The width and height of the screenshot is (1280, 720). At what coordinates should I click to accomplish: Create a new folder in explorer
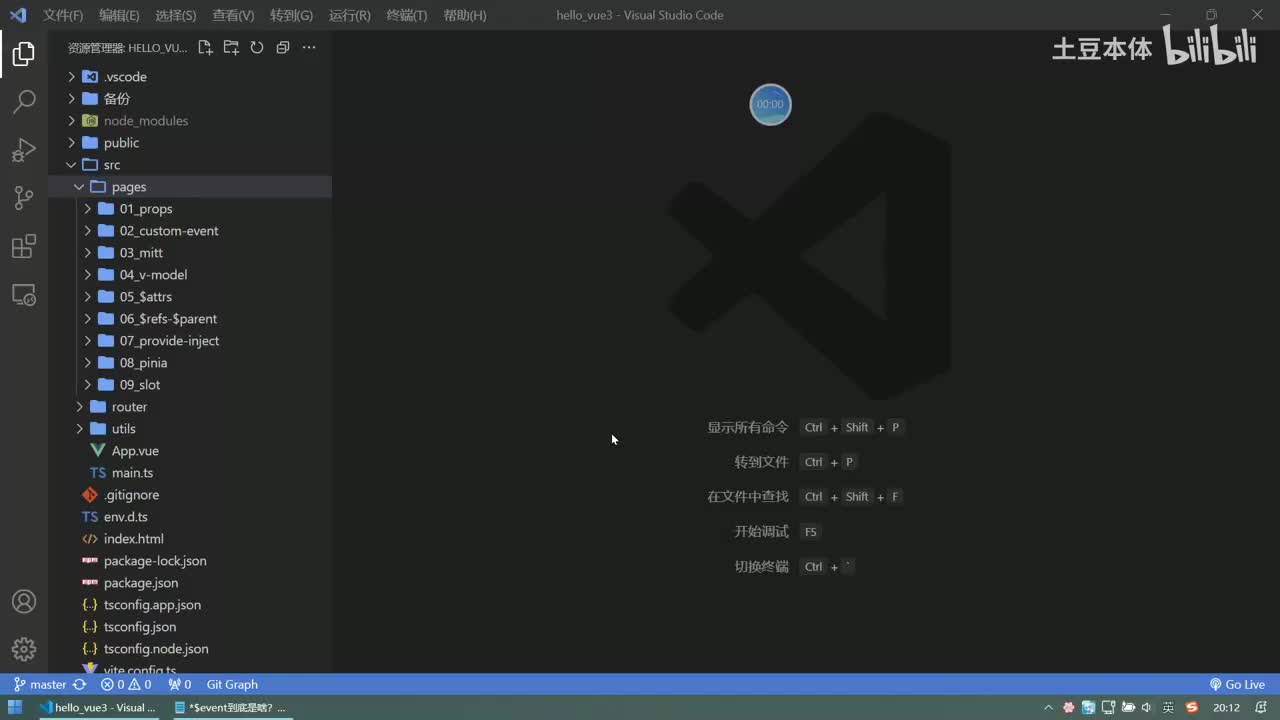[x=231, y=48]
